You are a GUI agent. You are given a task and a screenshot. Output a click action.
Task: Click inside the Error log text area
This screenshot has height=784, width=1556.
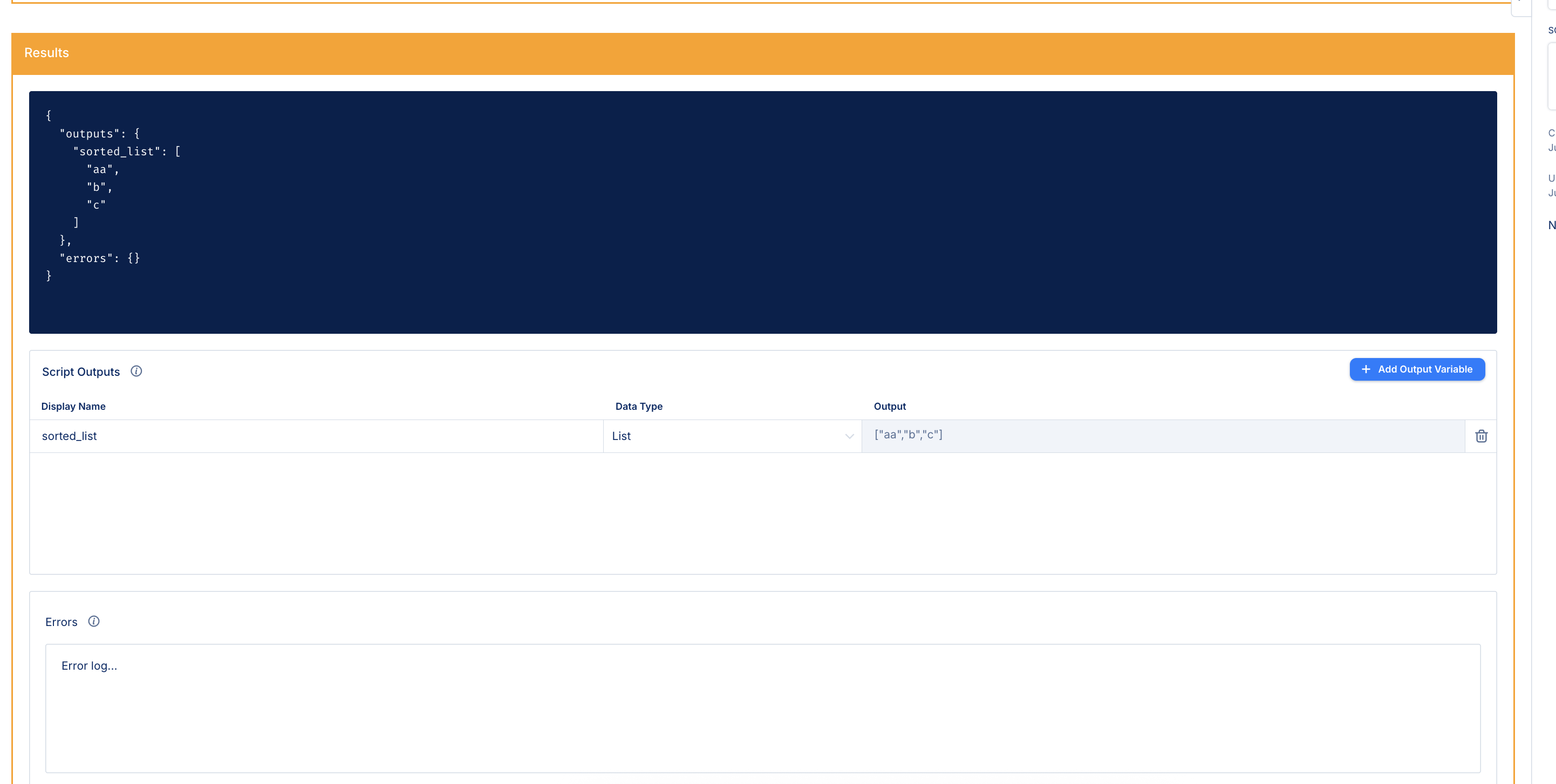(x=762, y=707)
